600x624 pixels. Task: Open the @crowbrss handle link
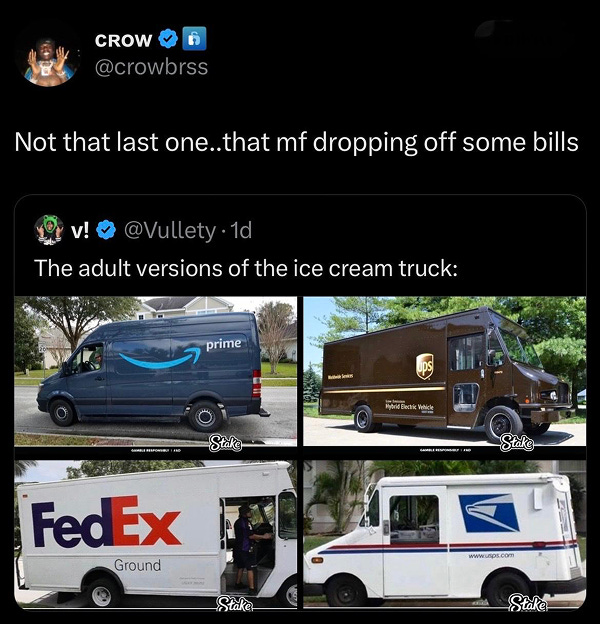tap(151, 67)
